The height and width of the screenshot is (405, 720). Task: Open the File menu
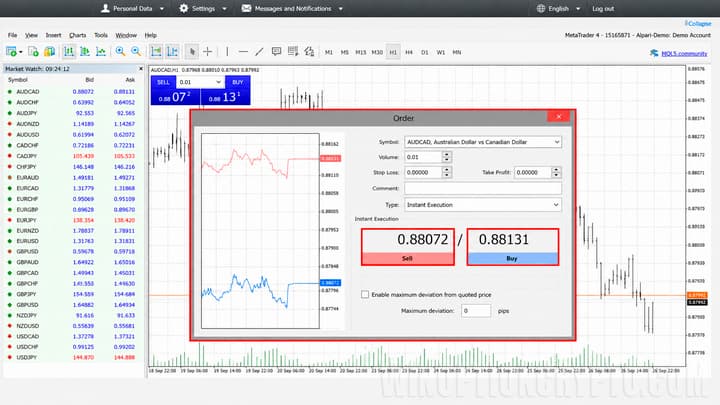[x=12, y=35]
